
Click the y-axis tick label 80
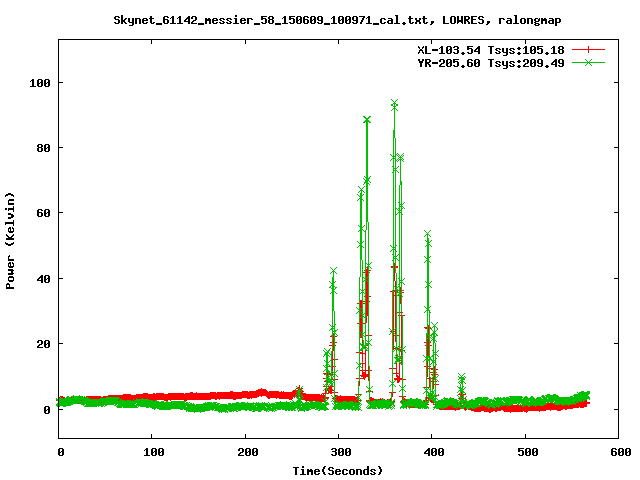pos(43,148)
